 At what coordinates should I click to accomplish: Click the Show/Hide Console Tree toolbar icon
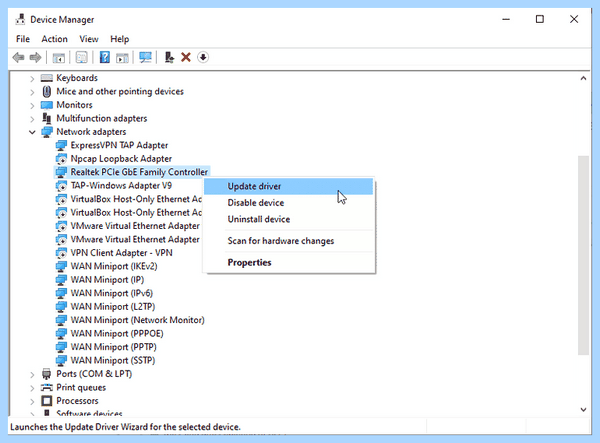[59, 57]
